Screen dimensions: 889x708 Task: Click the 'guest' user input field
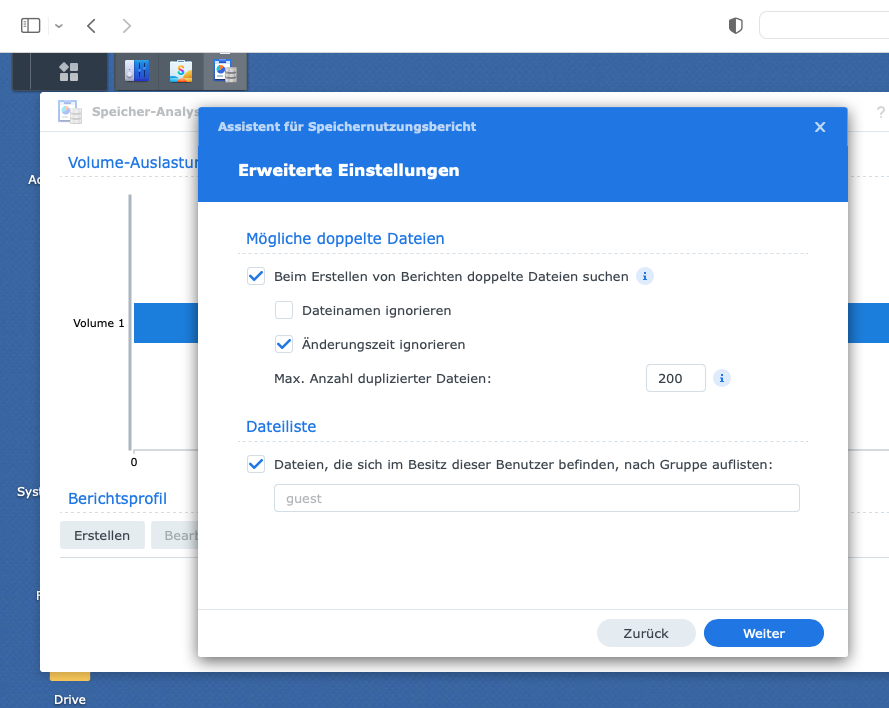point(536,498)
